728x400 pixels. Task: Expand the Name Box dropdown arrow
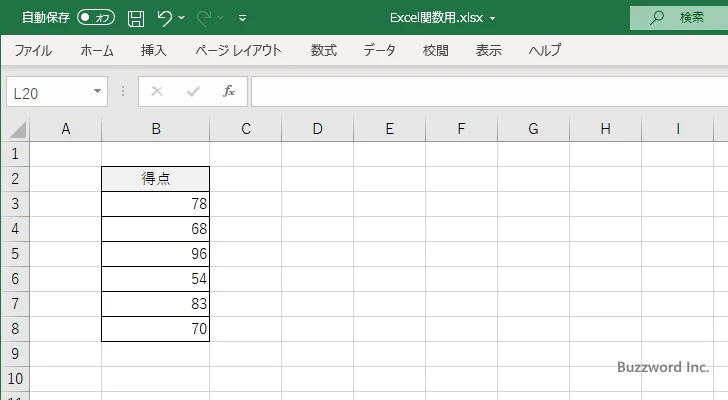click(98, 91)
